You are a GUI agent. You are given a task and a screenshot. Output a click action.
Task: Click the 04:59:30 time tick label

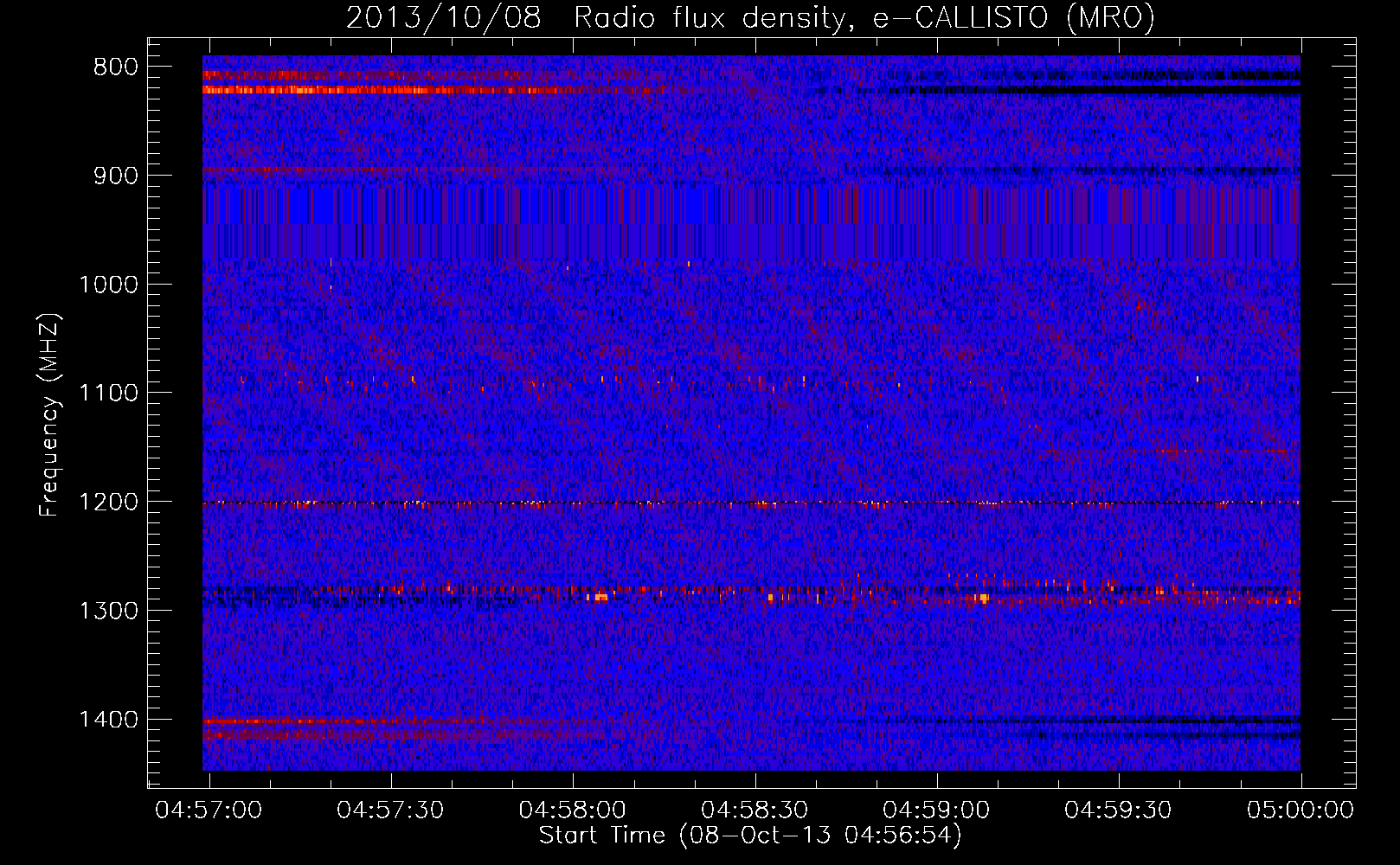(1118, 811)
